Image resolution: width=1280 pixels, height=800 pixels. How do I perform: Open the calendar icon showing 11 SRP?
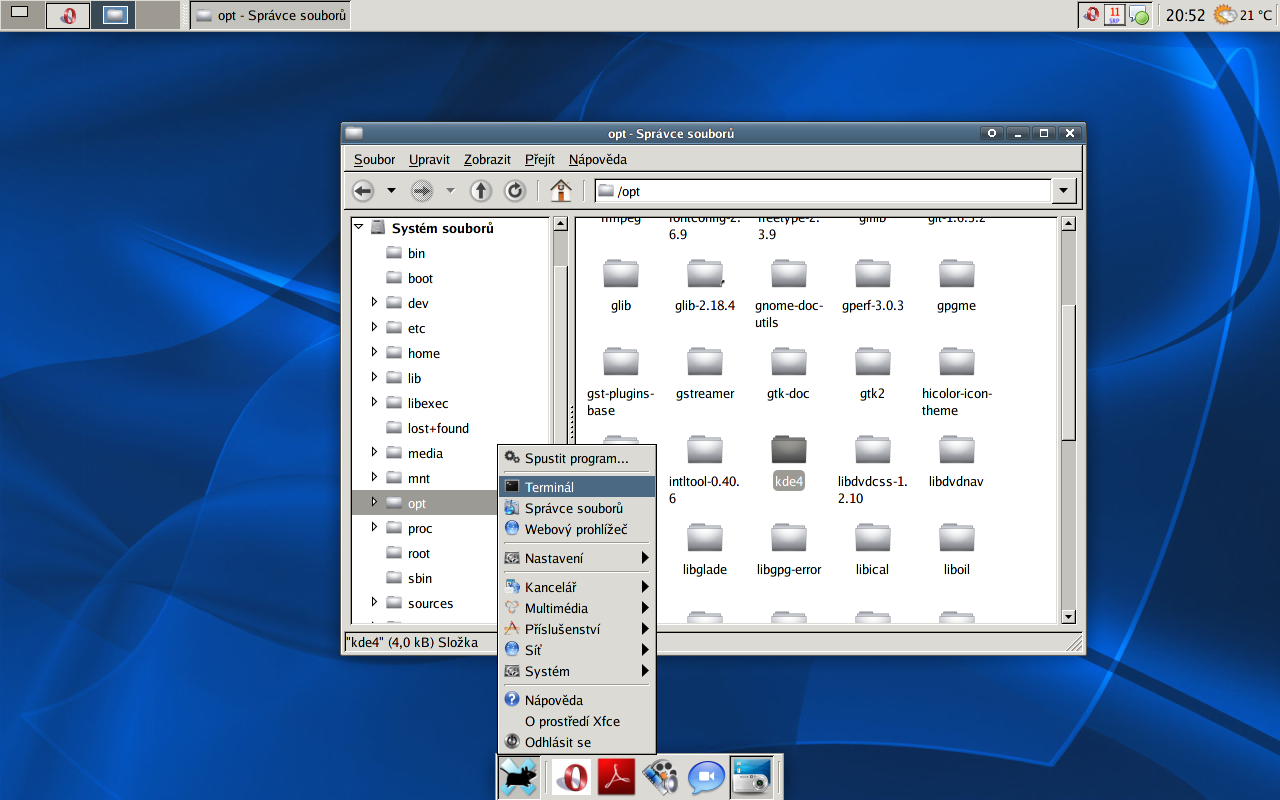click(x=1115, y=15)
